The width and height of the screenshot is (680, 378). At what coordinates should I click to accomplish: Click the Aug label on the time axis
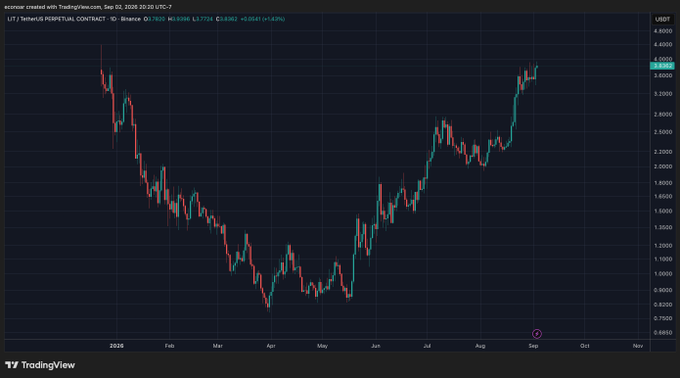coord(480,345)
